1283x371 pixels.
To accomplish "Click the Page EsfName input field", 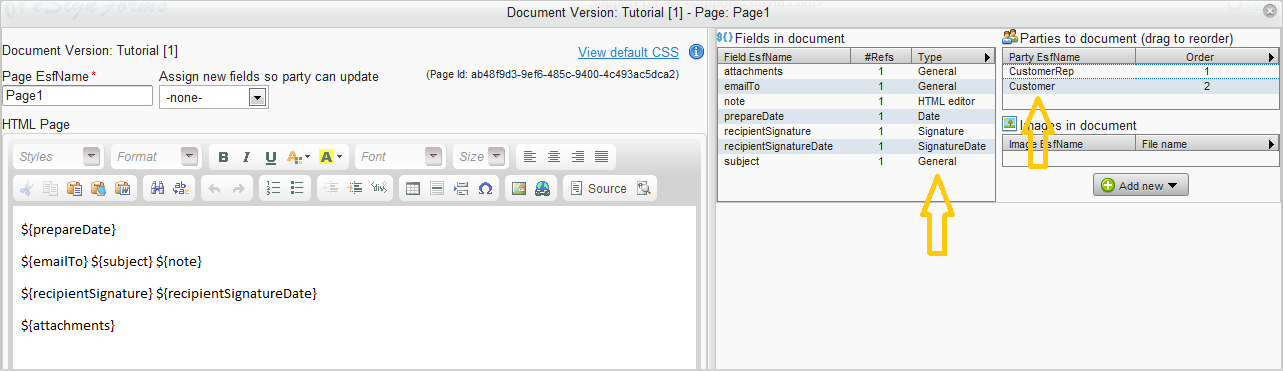I will [77, 96].
